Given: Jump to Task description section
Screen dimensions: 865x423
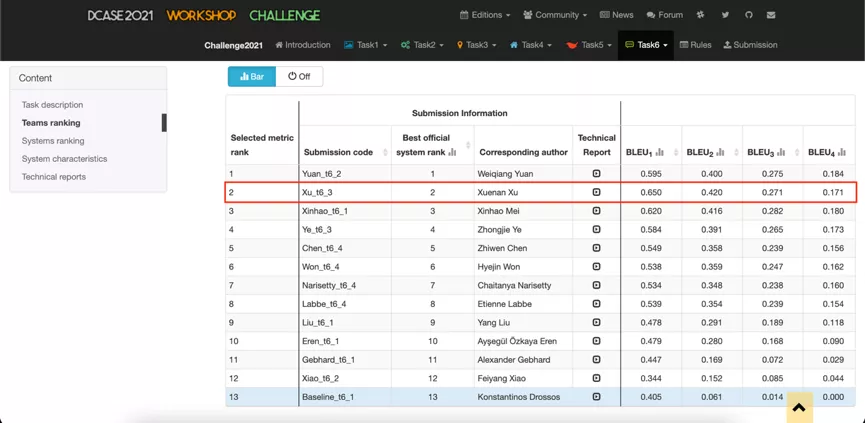Looking at the screenshot, I should point(52,105).
